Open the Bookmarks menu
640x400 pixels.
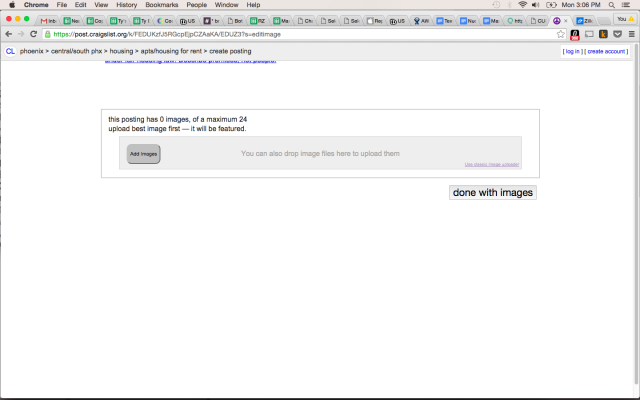pos(139,5)
